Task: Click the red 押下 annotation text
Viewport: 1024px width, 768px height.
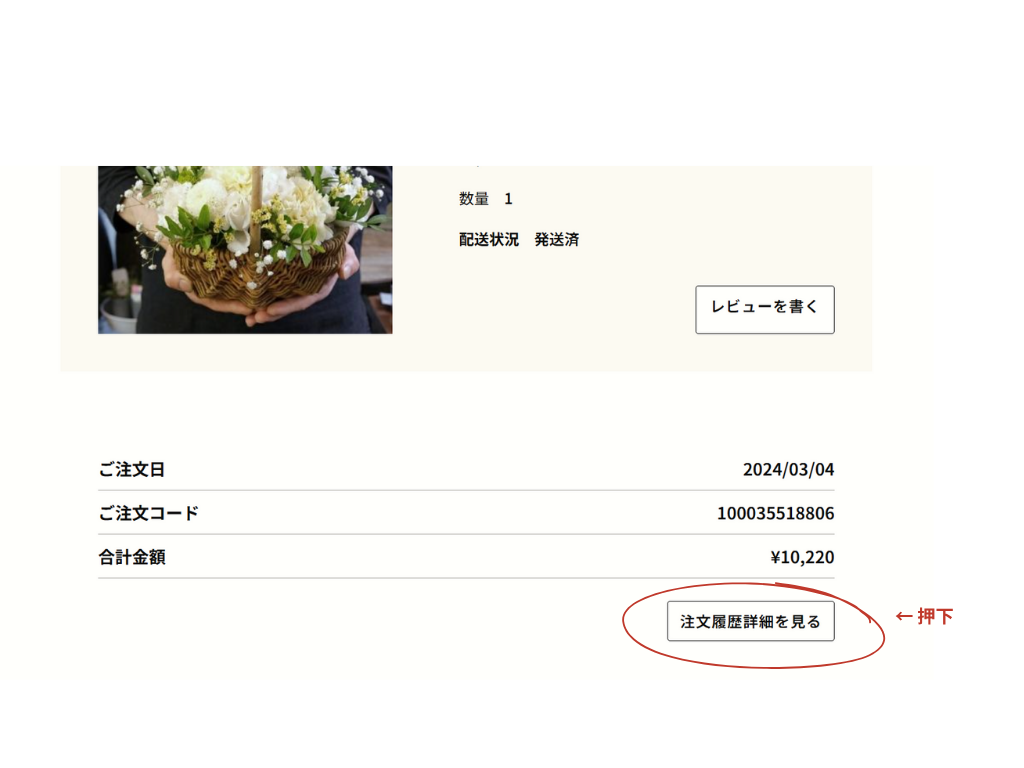Action: pyautogui.click(x=935, y=616)
